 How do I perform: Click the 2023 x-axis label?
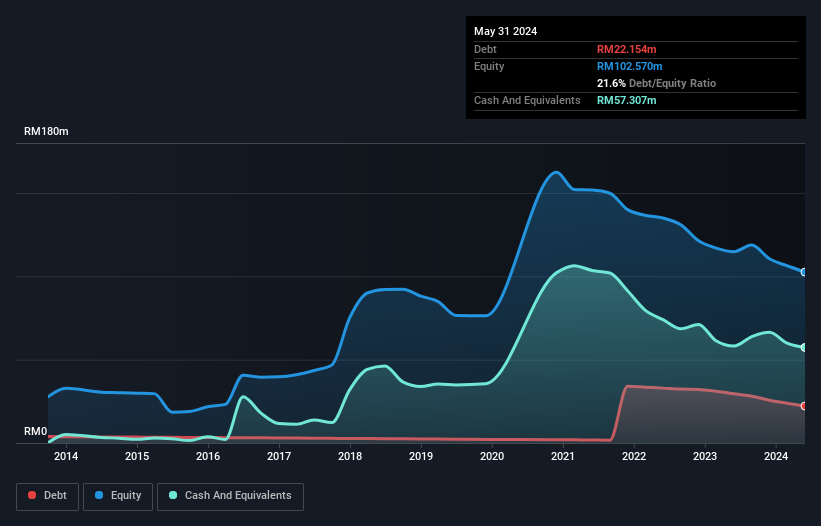point(705,456)
